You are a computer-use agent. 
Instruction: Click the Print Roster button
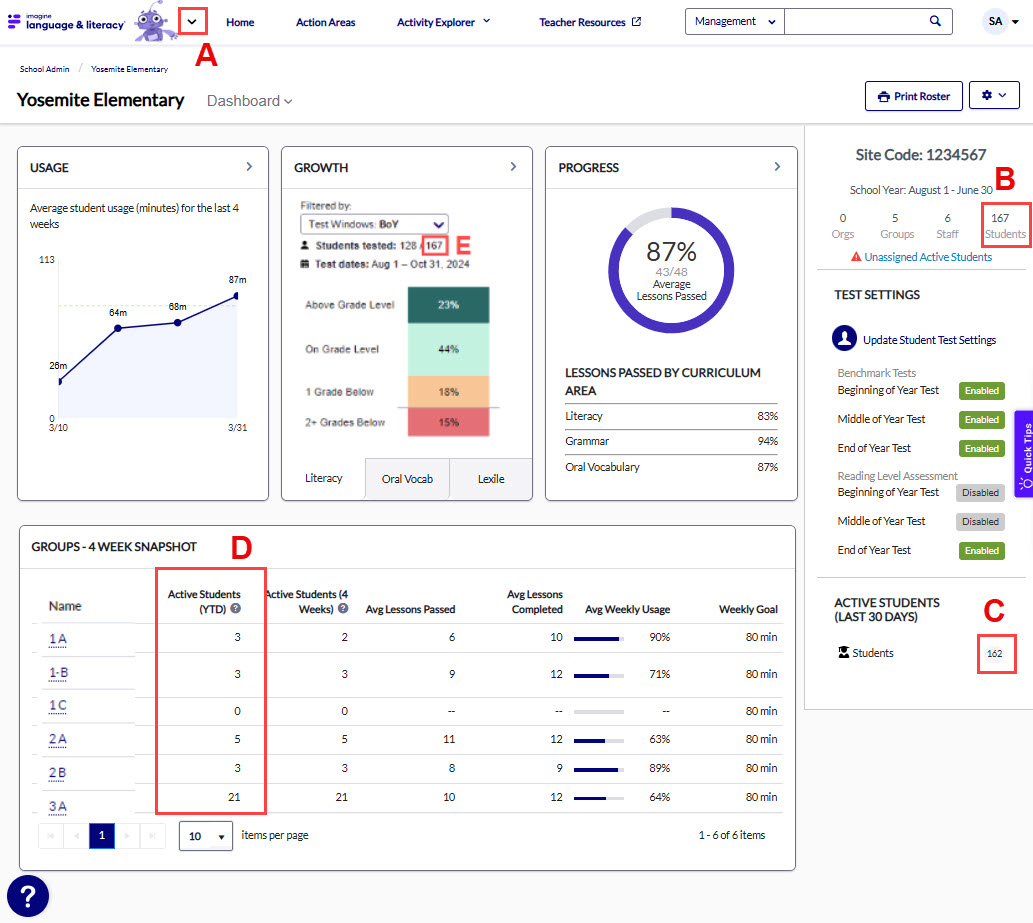[x=913, y=96]
